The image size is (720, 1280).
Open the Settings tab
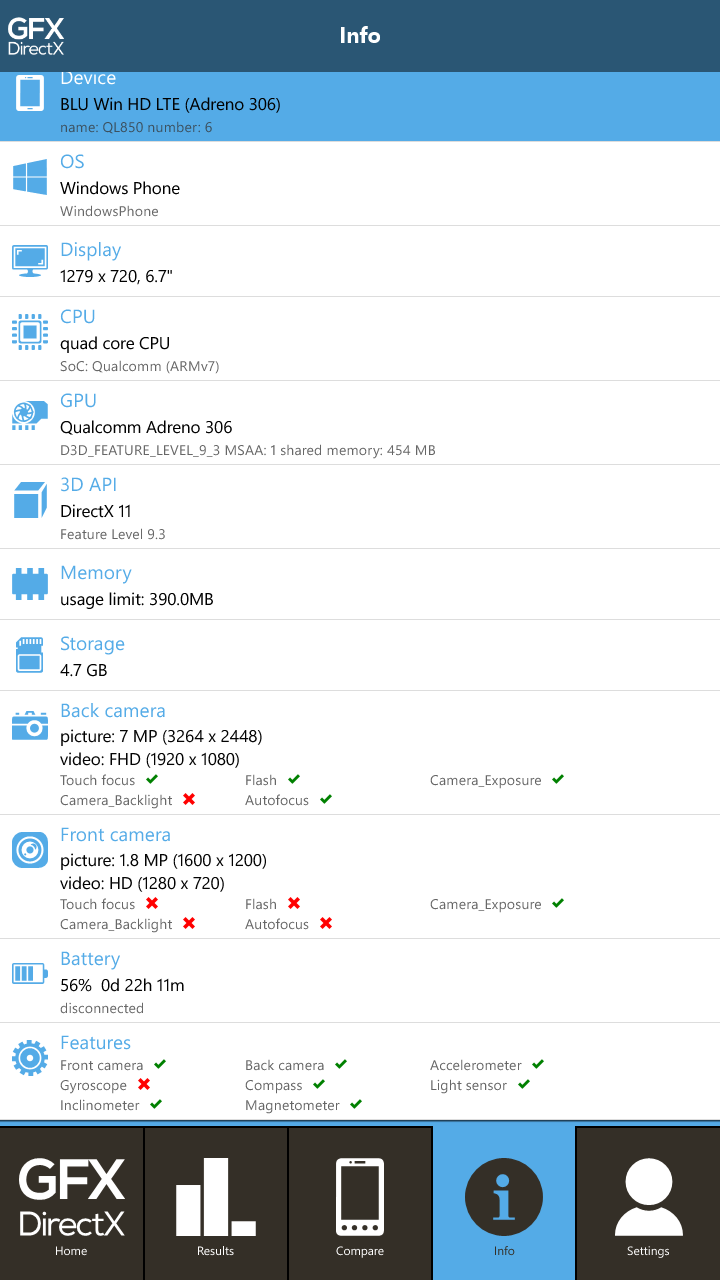(648, 1204)
